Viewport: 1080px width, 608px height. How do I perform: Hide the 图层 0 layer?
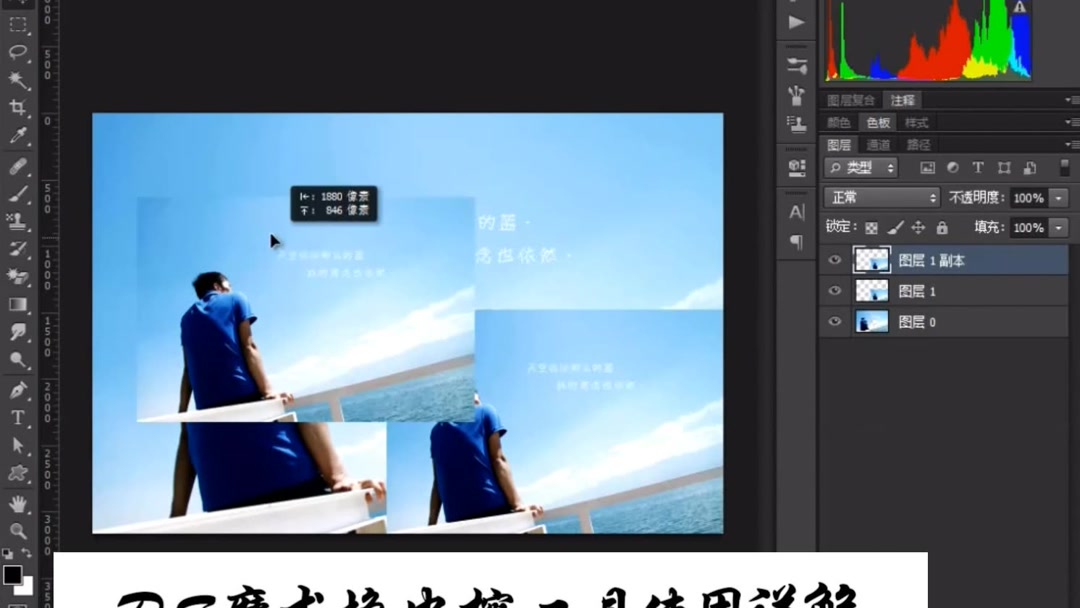tap(835, 320)
